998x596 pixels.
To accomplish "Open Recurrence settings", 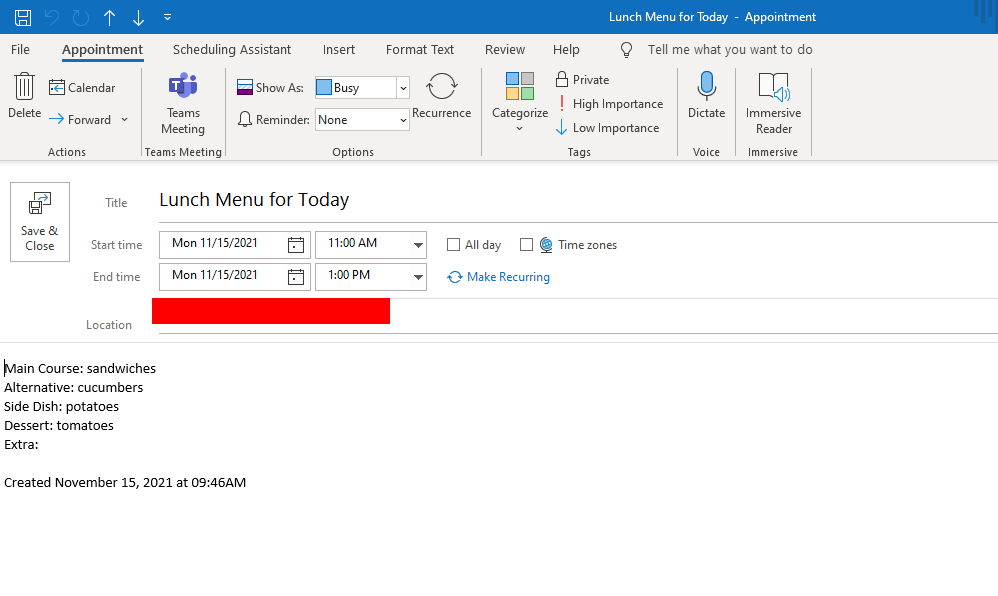I will [x=441, y=96].
